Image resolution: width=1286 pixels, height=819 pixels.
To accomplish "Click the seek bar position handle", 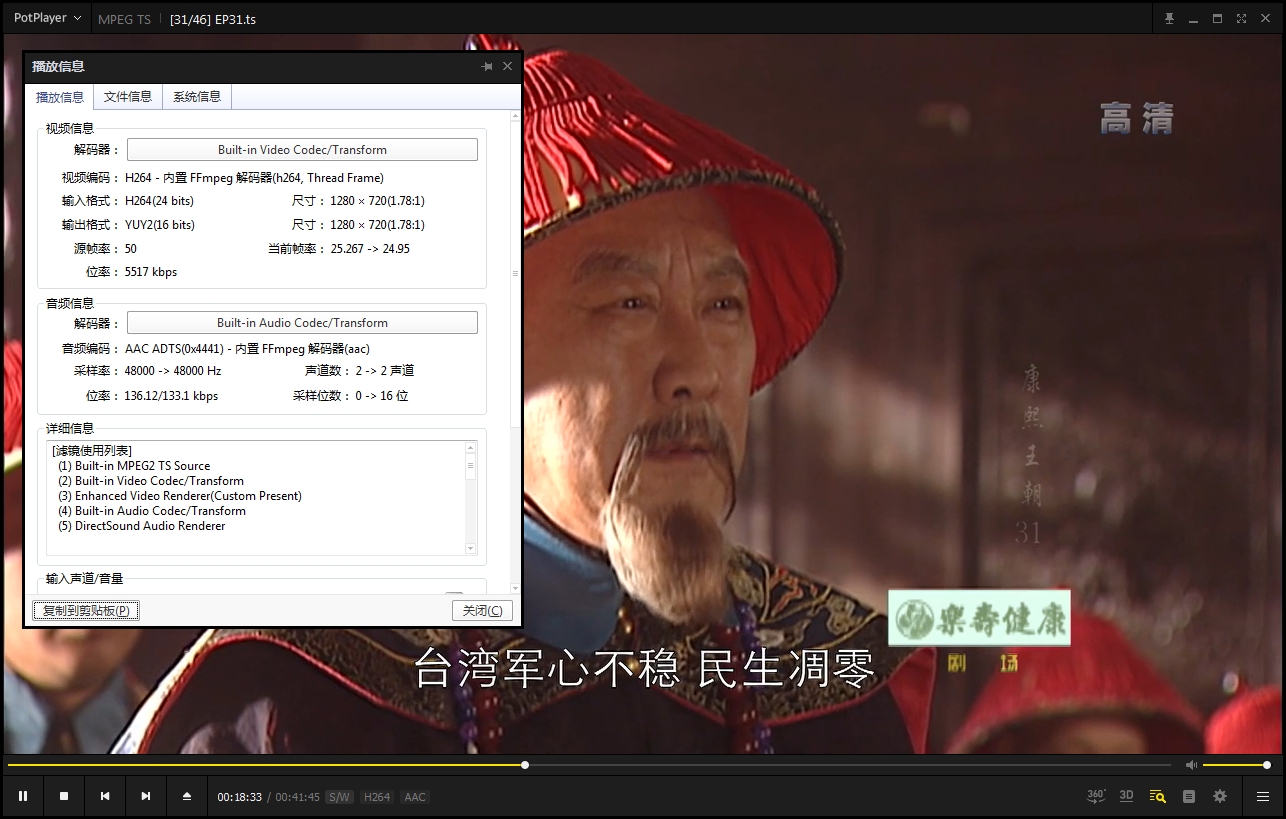I will click(525, 765).
